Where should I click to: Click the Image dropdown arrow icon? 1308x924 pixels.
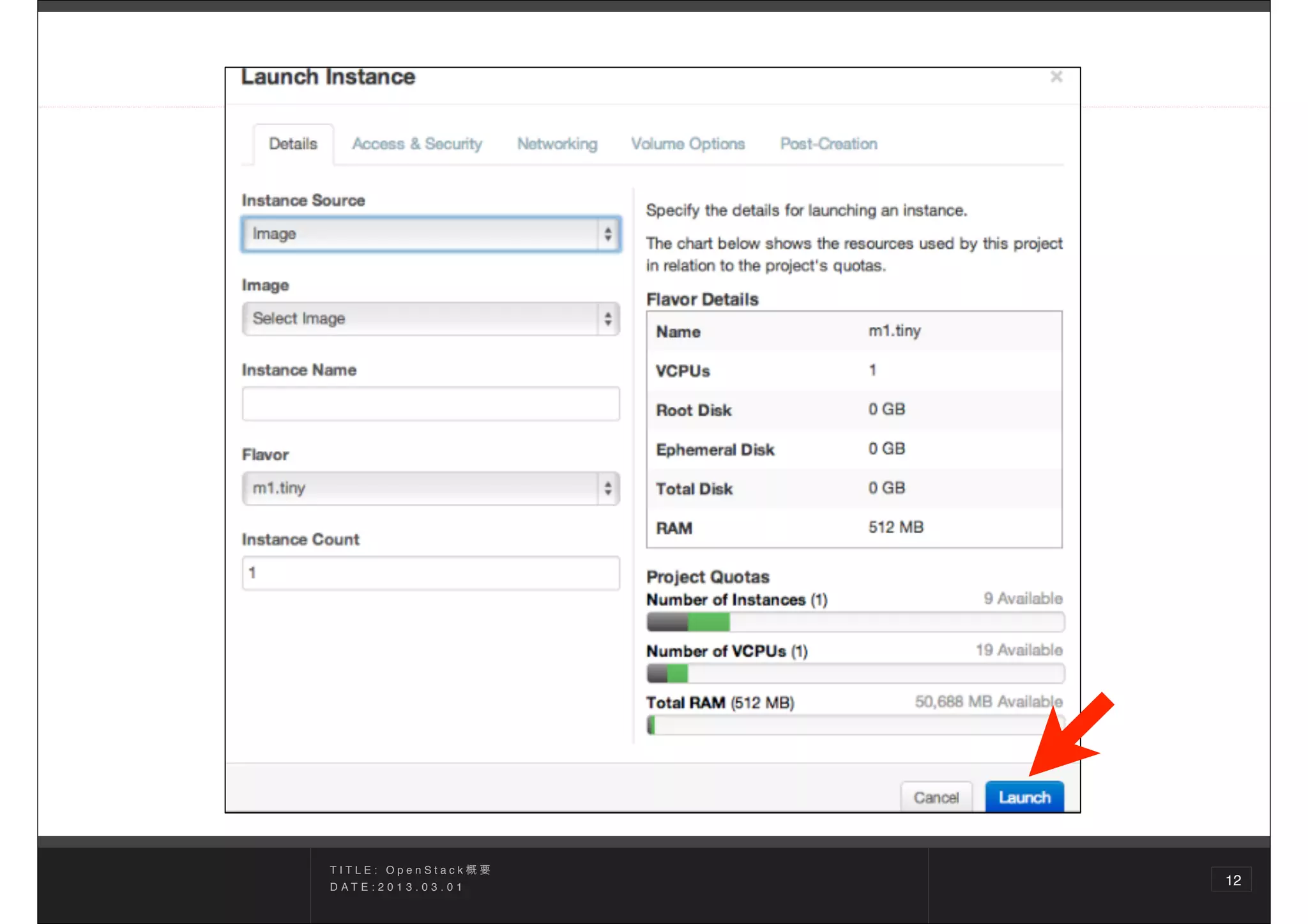pos(608,319)
